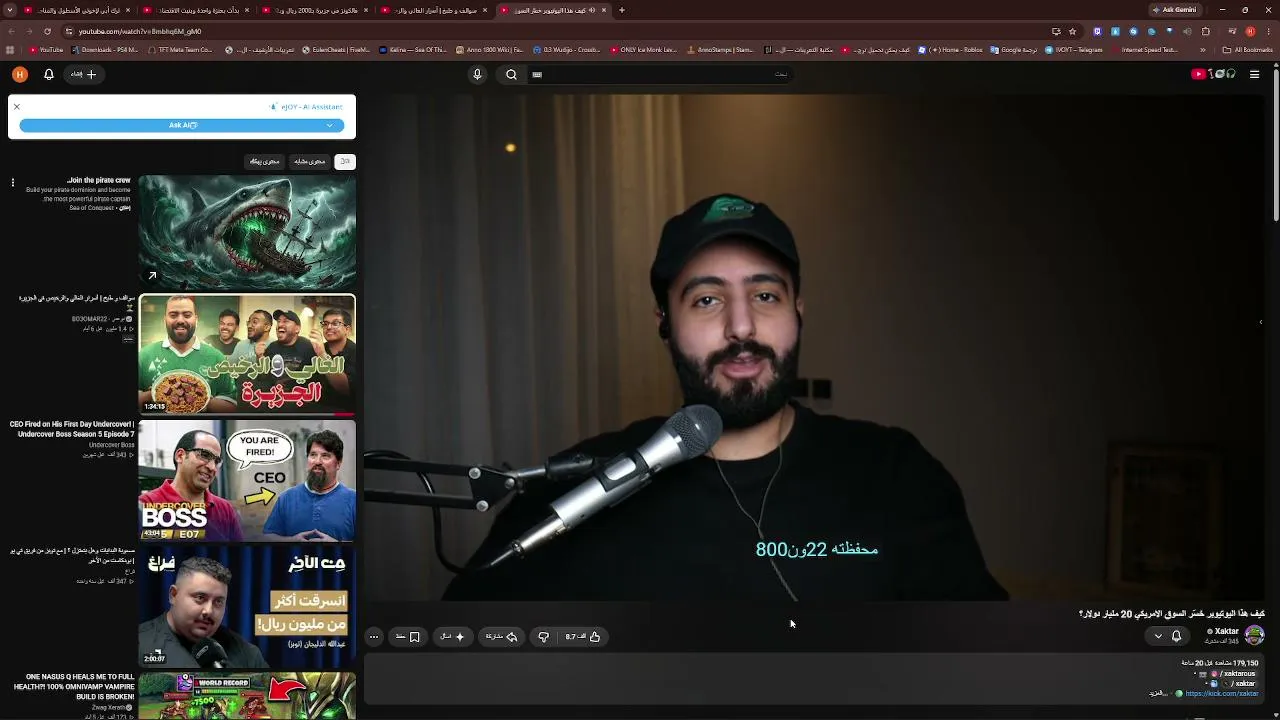This screenshot has width=1280, height=720.
Task: Open the podcast thumbnail with 2:00:07 duration
Action: [x=247, y=607]
